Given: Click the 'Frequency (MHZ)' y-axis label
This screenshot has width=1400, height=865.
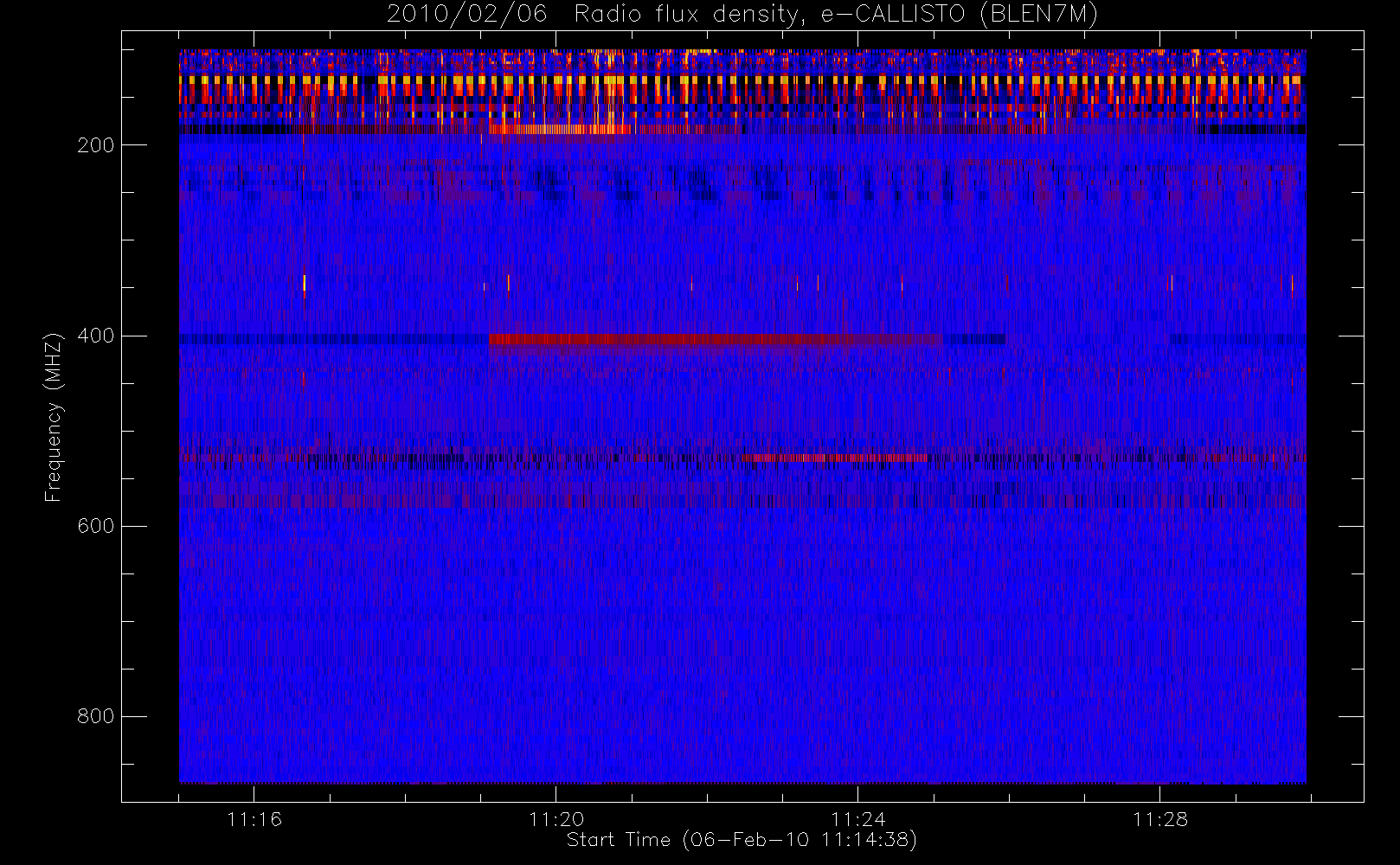Looking at the screenshot, I should (54, 417).
